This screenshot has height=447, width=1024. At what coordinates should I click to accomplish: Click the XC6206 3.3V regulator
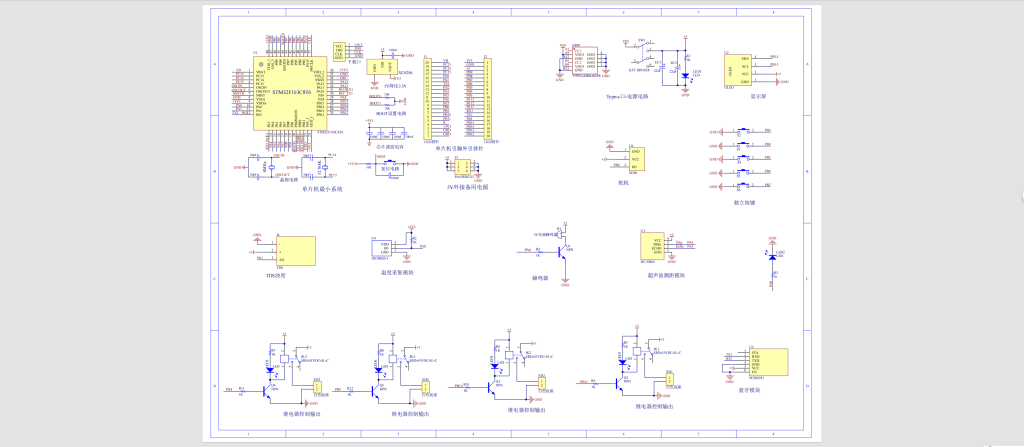(x=384, y=67)
